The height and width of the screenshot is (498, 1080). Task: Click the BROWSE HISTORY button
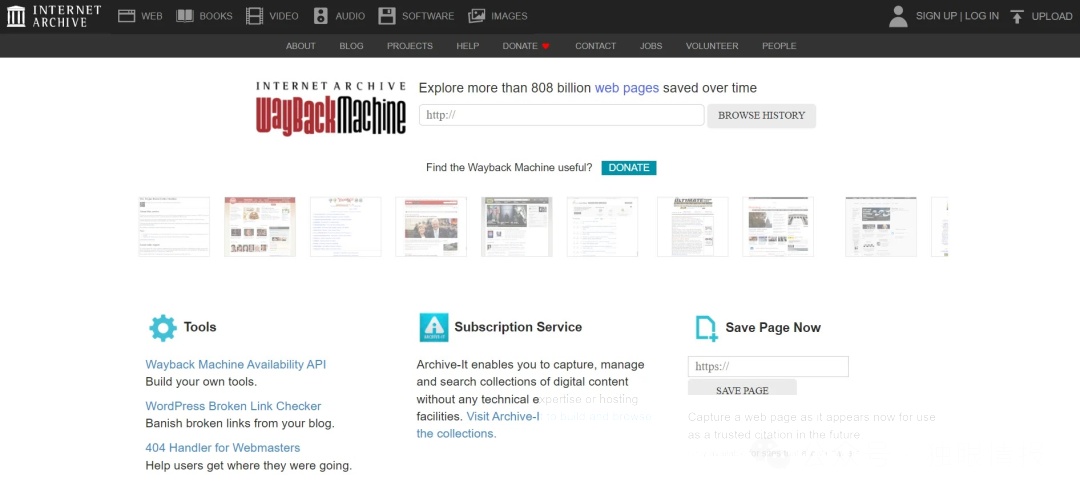pos(762,116)
